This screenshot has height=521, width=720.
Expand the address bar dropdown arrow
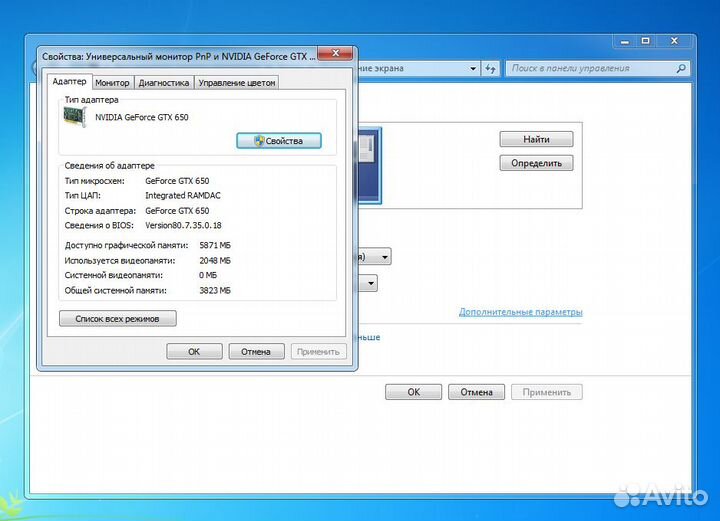[473, 69]
